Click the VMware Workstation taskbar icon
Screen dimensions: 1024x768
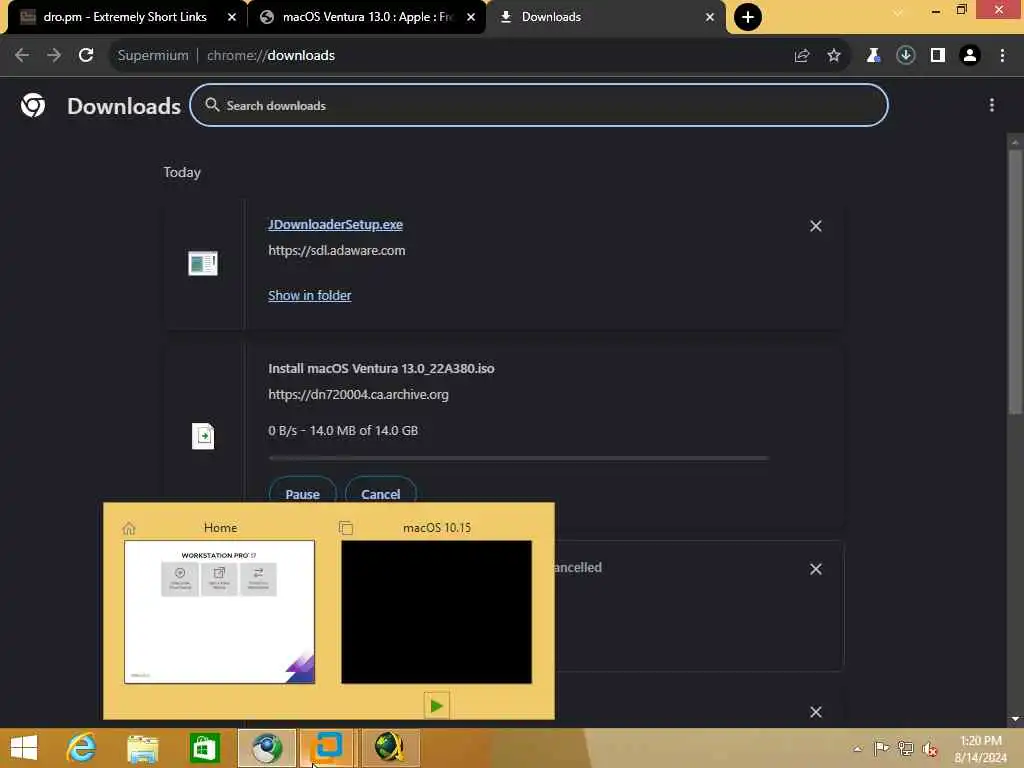(x=328, y=748)
